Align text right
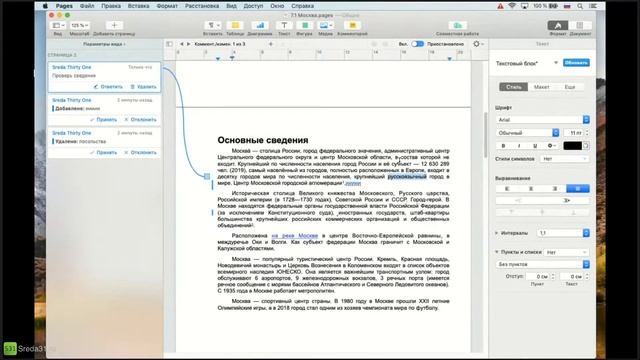The image size is (640, 360). tap(554, 189)
